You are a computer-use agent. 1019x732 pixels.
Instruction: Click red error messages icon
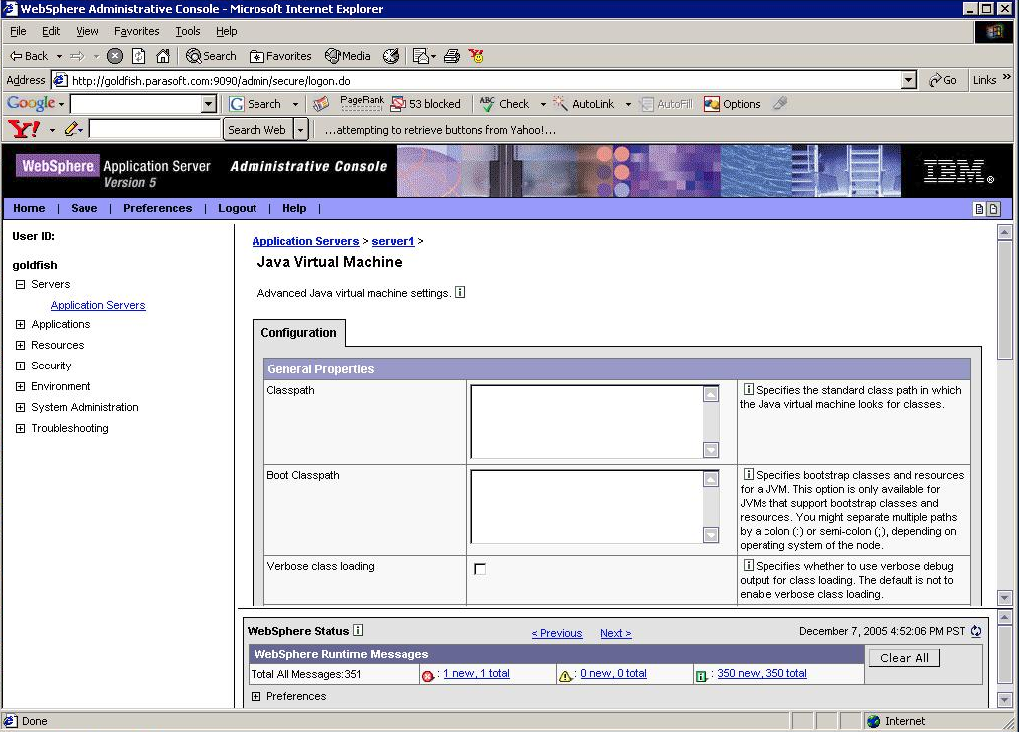[428, 675]
